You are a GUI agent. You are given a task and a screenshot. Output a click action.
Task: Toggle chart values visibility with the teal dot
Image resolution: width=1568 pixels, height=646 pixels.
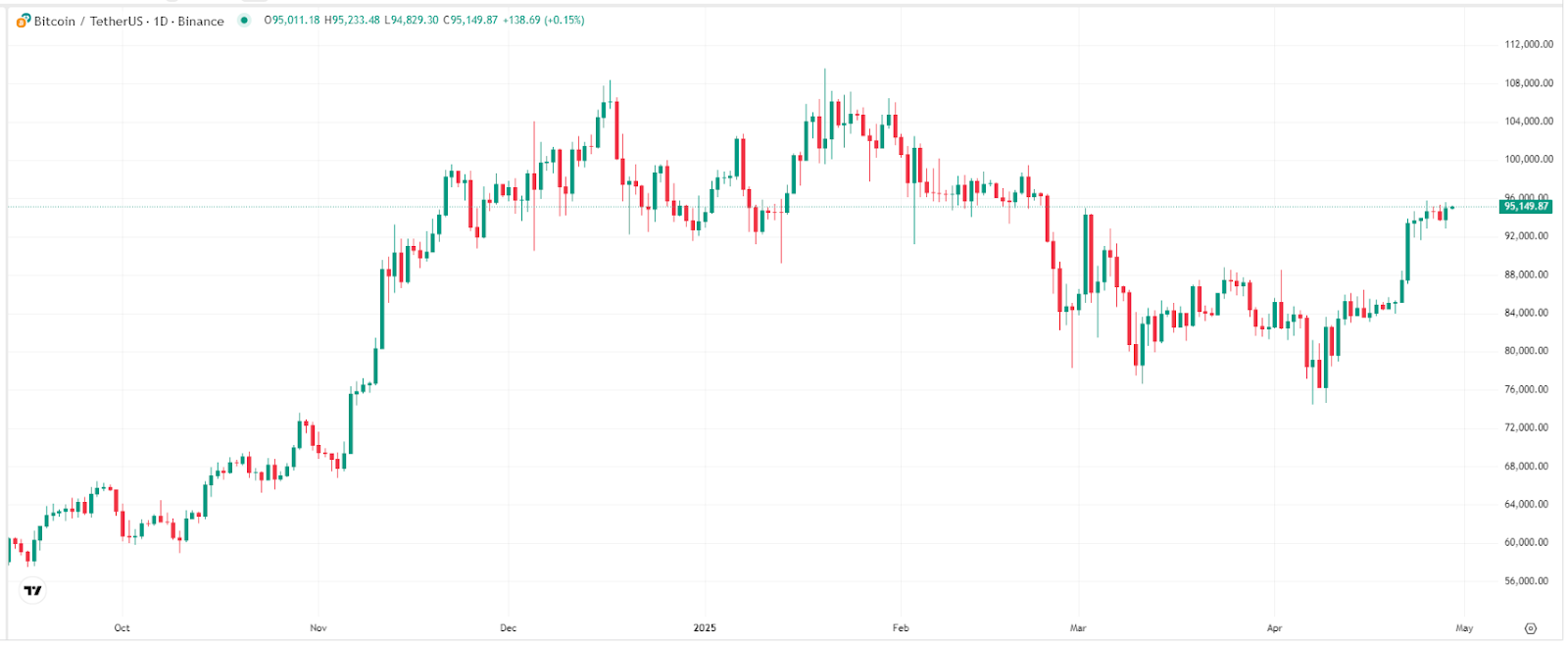point(244,20)
